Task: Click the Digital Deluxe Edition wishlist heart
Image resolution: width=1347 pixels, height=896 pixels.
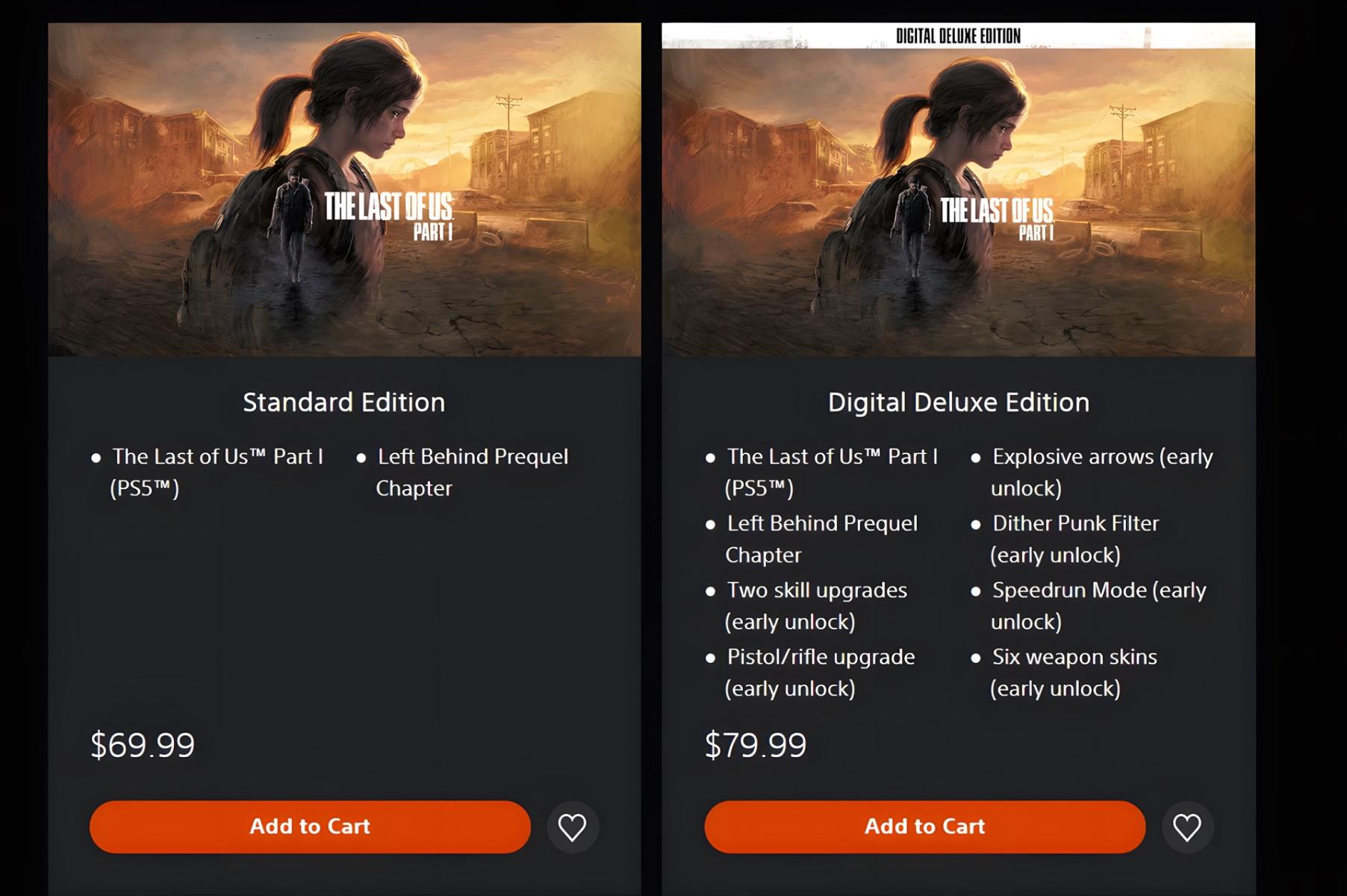Action: [x=1187, y=827]
